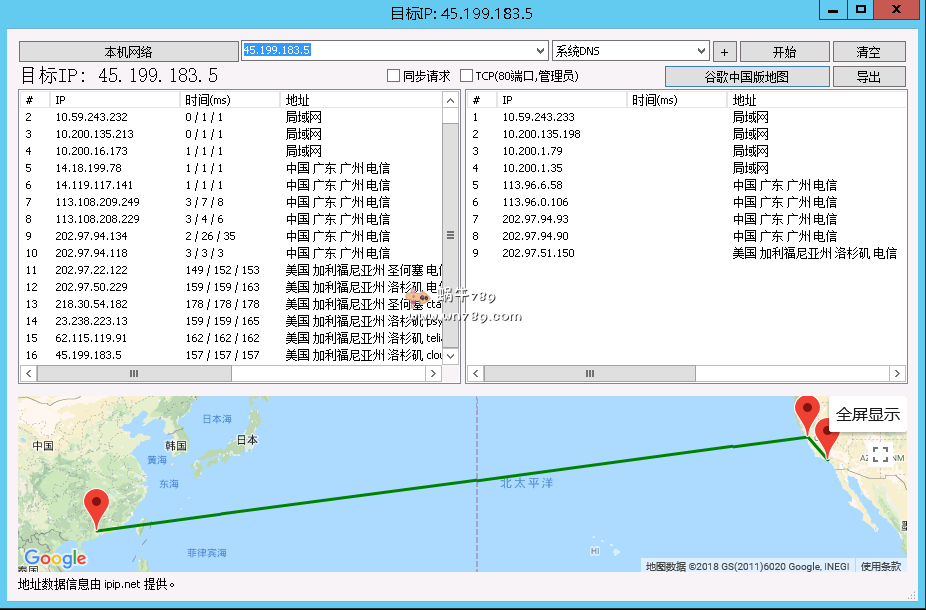Toggle the TCP(80端口,管理员) checkbox
The image size is (926, 610).
coord(466,76)
